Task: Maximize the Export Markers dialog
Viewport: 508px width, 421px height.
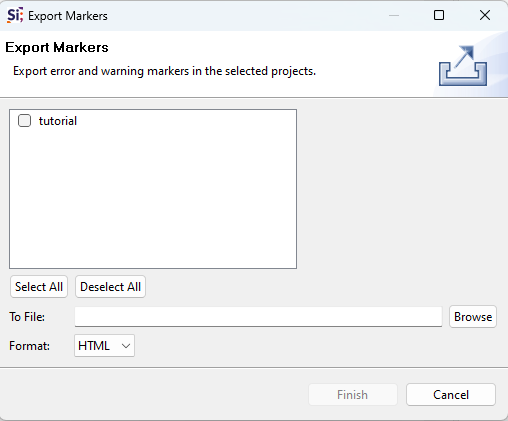Action: tap(439, 15)
